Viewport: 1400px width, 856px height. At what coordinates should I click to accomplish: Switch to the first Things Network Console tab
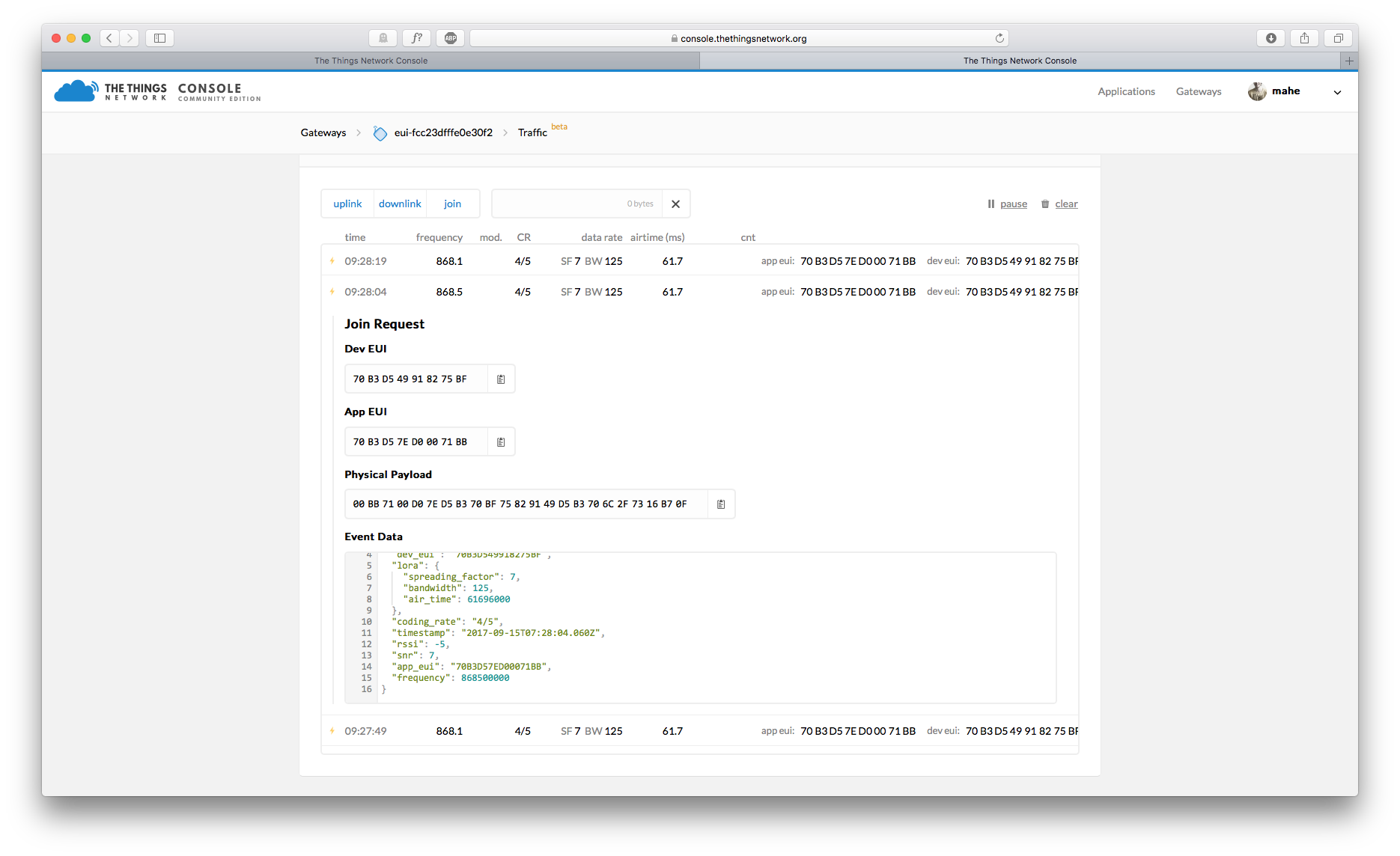(371, 61)
